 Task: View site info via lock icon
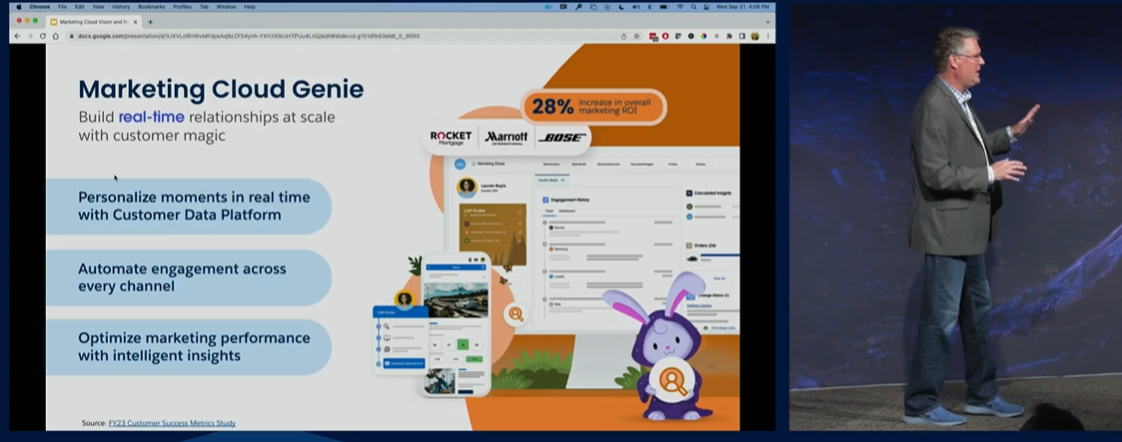[72, 36]
